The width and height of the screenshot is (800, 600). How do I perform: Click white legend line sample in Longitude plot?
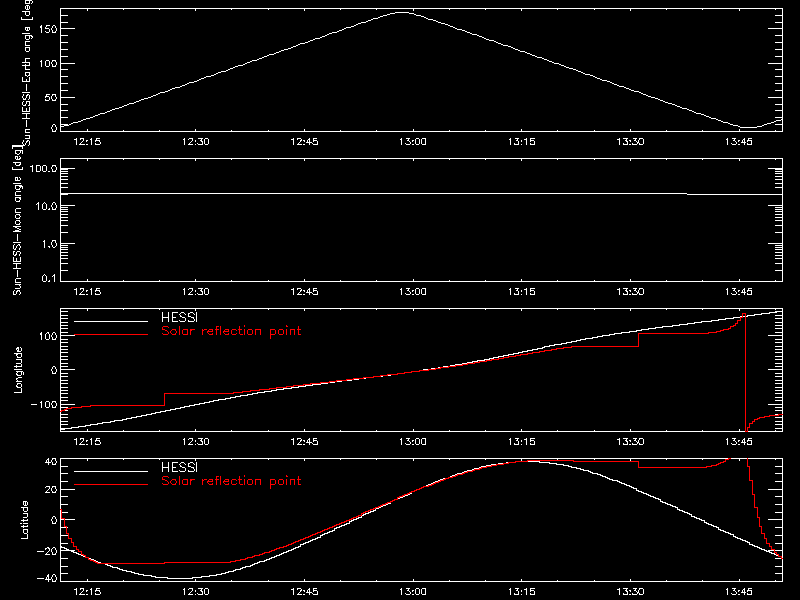click(111, 321)
